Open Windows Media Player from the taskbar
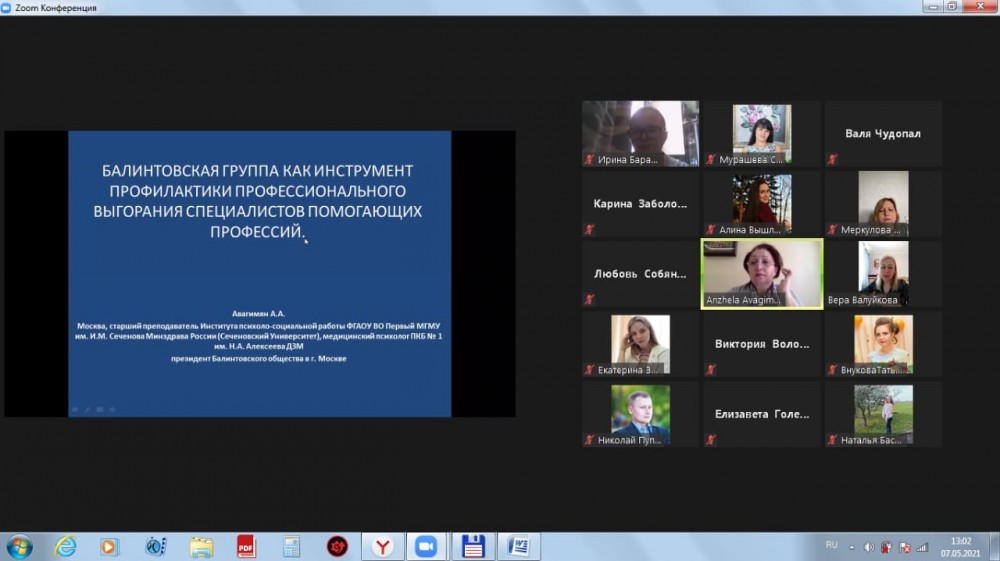1000x561 pixels. [110, 546]
